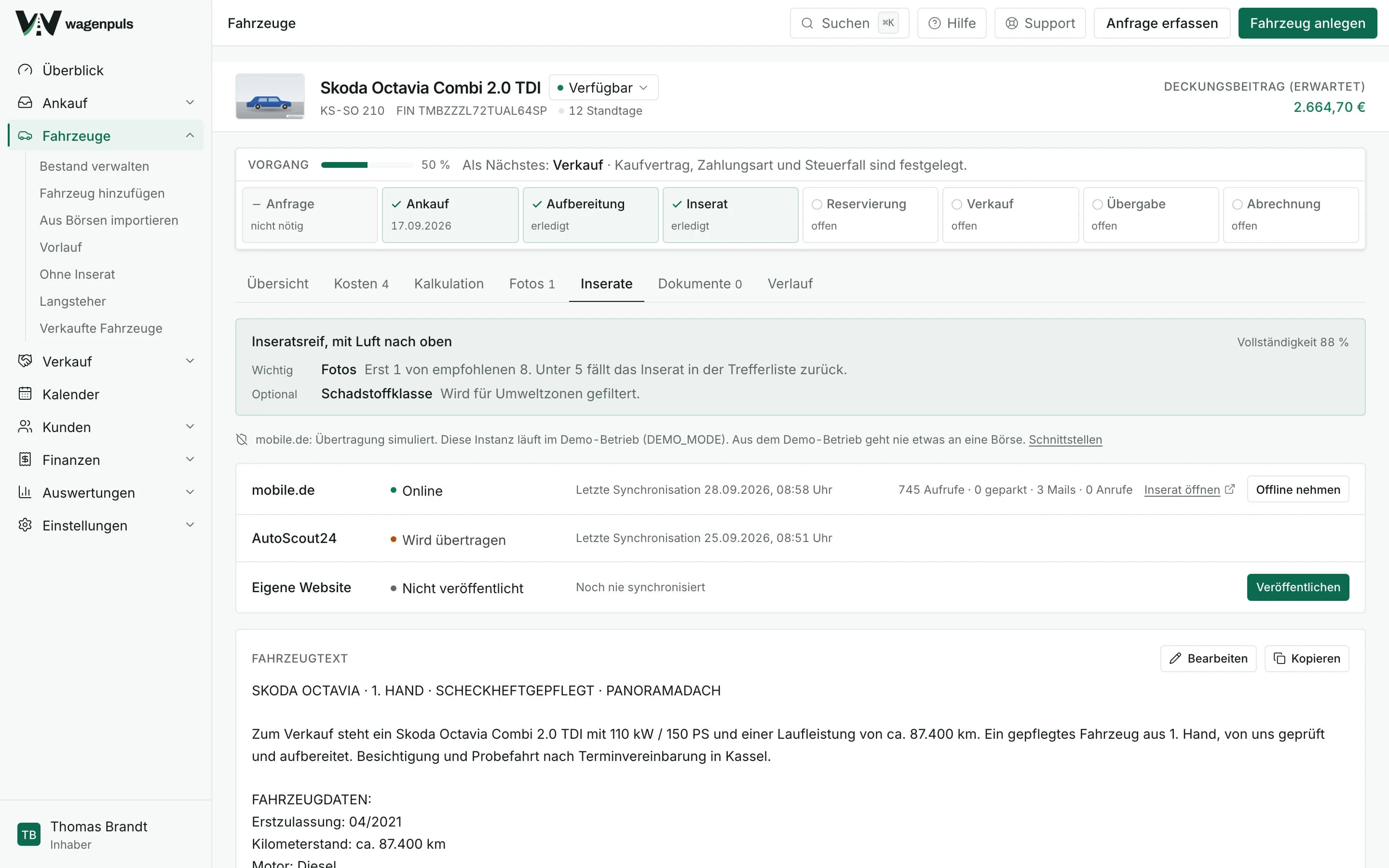Collapse the Fahrzeuge sidebar section

tap(190, 135)
